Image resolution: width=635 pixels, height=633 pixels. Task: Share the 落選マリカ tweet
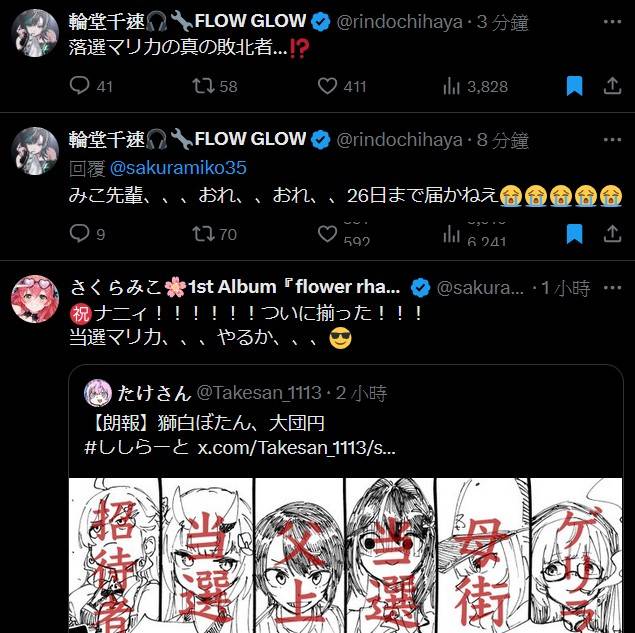point(612,86)
